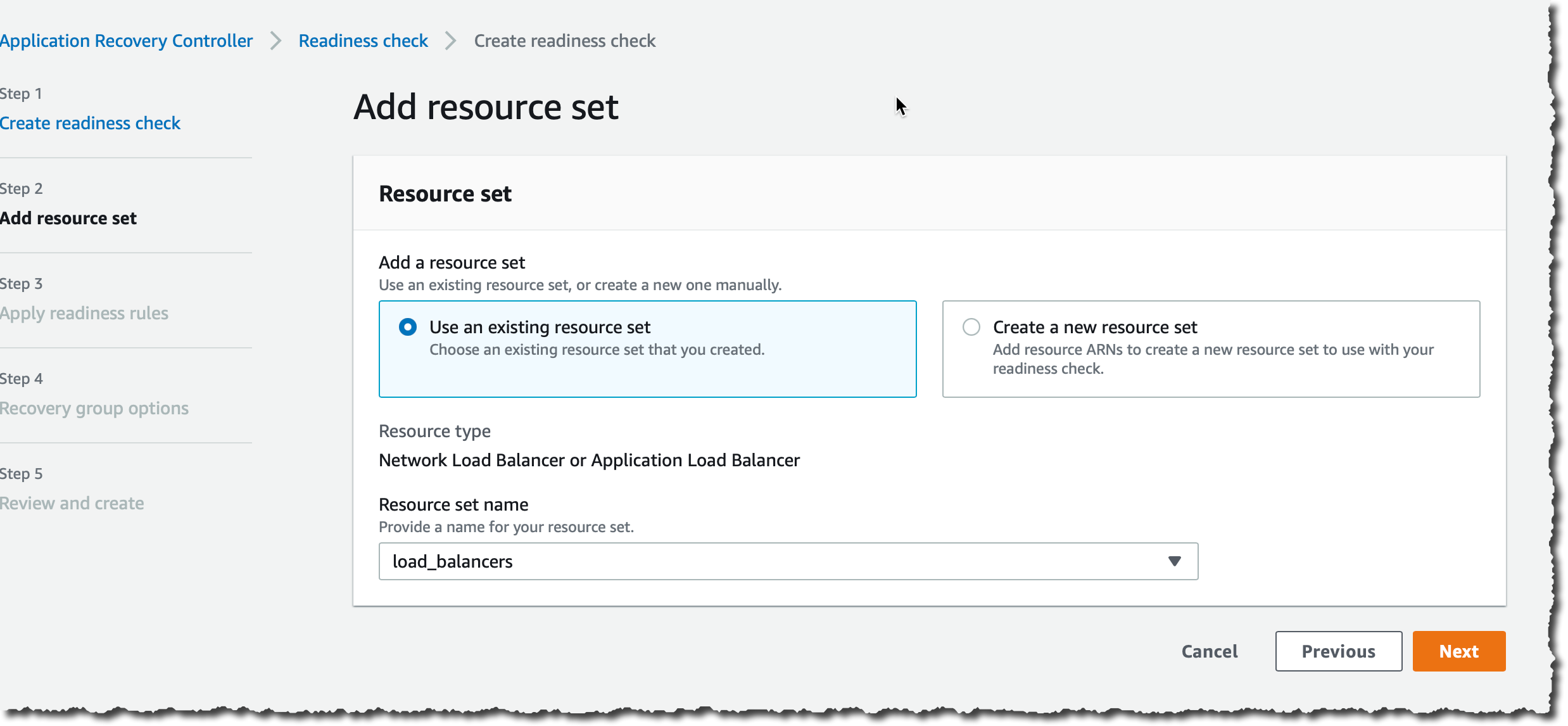Click the Recovery group options step
1568x726 pixels.
tap(94, 408)
